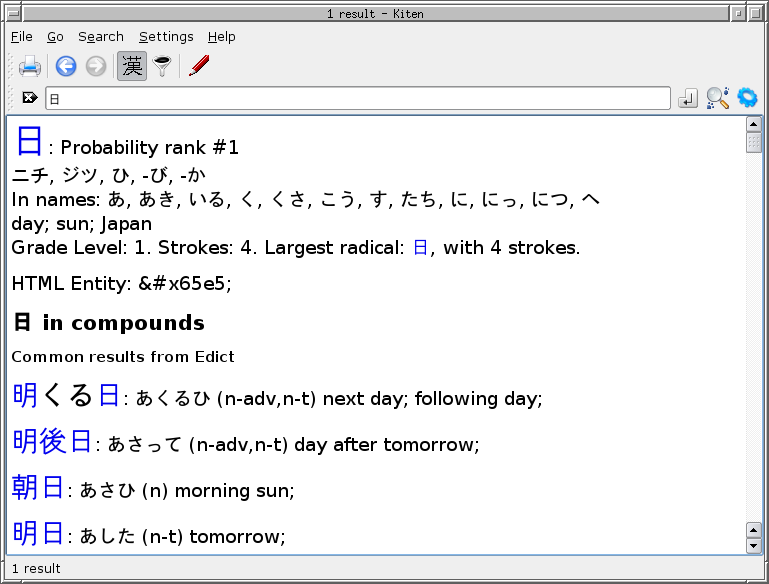Click the large blue 日 heading link

point(29,141)
